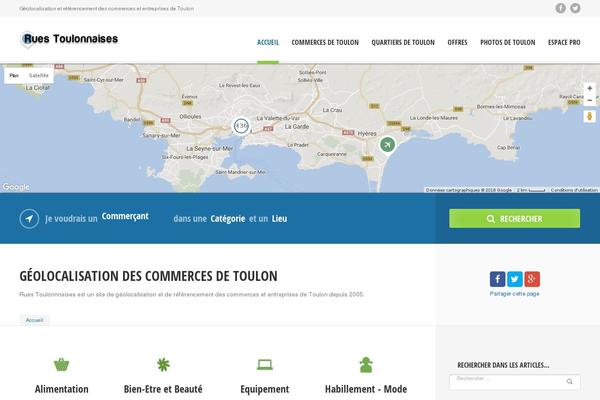Open the Catégorie selector
This screenshot has height=400, width=600.
[x=228, y=219]
